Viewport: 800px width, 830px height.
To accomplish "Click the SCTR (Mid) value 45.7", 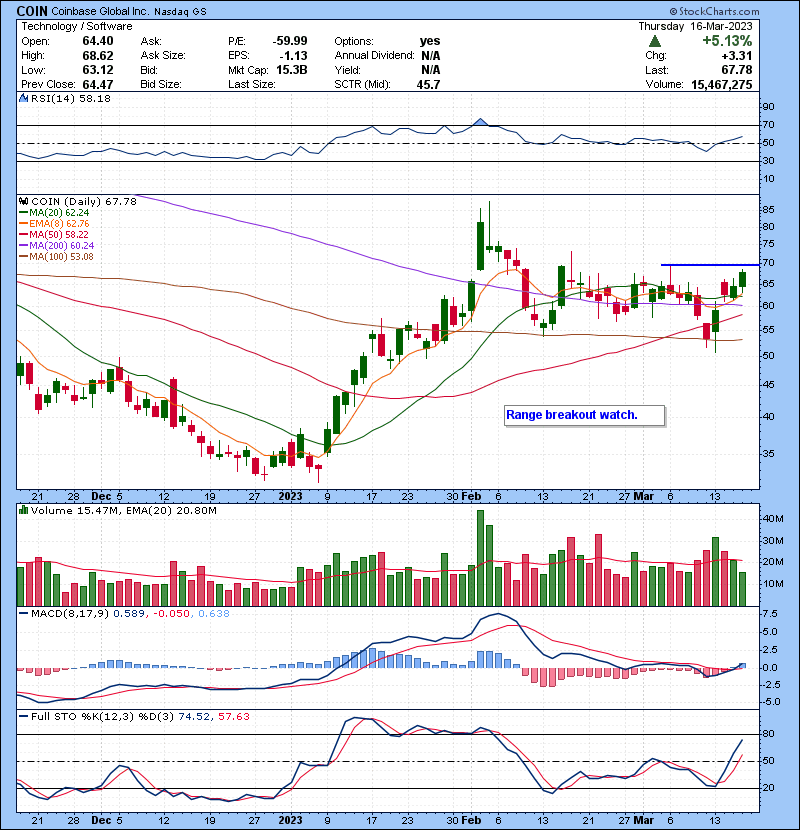I will [x=428, y=84].
